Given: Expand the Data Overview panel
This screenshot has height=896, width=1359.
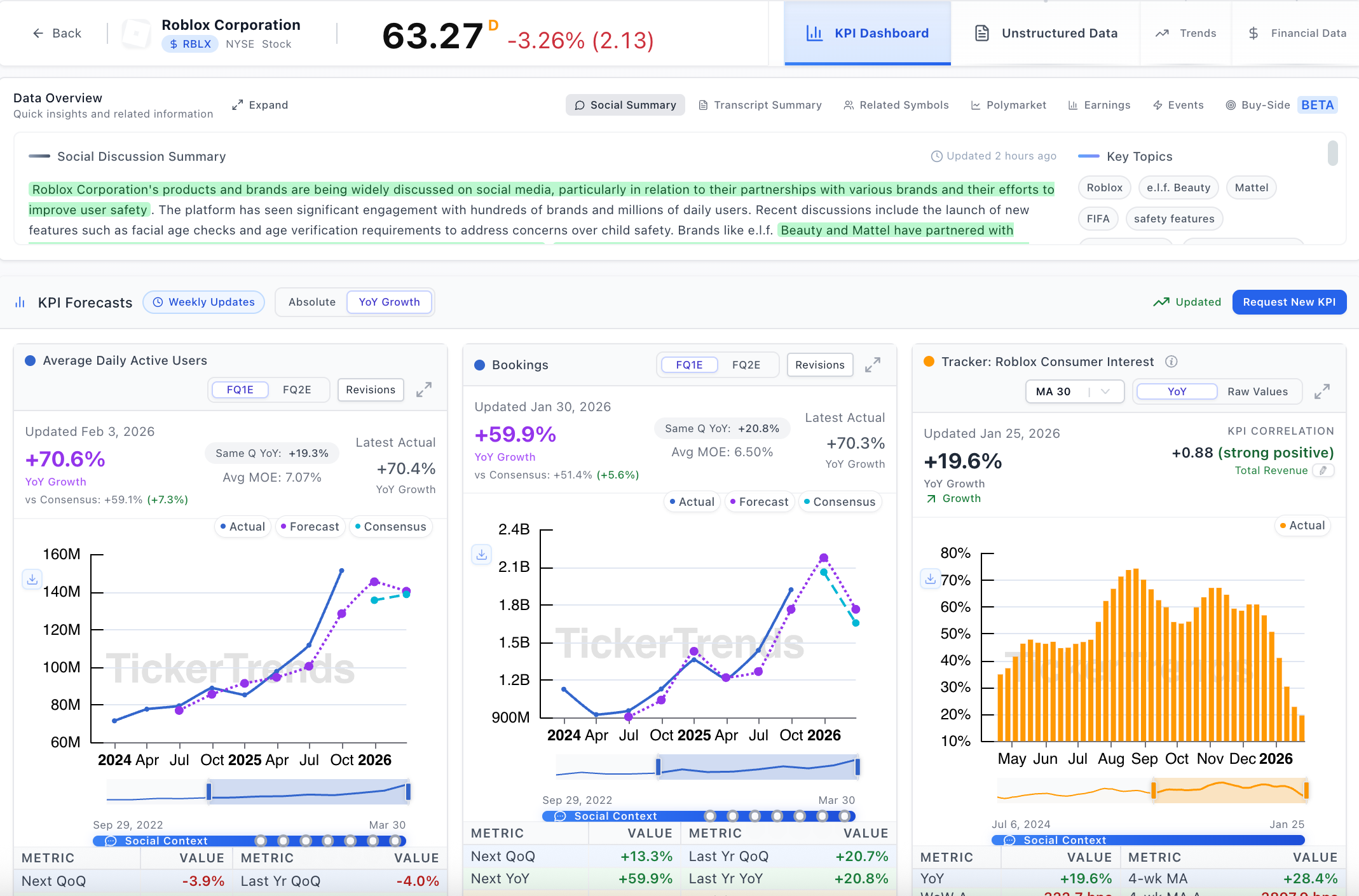Looking at the screenshot, I should point(260,105).
